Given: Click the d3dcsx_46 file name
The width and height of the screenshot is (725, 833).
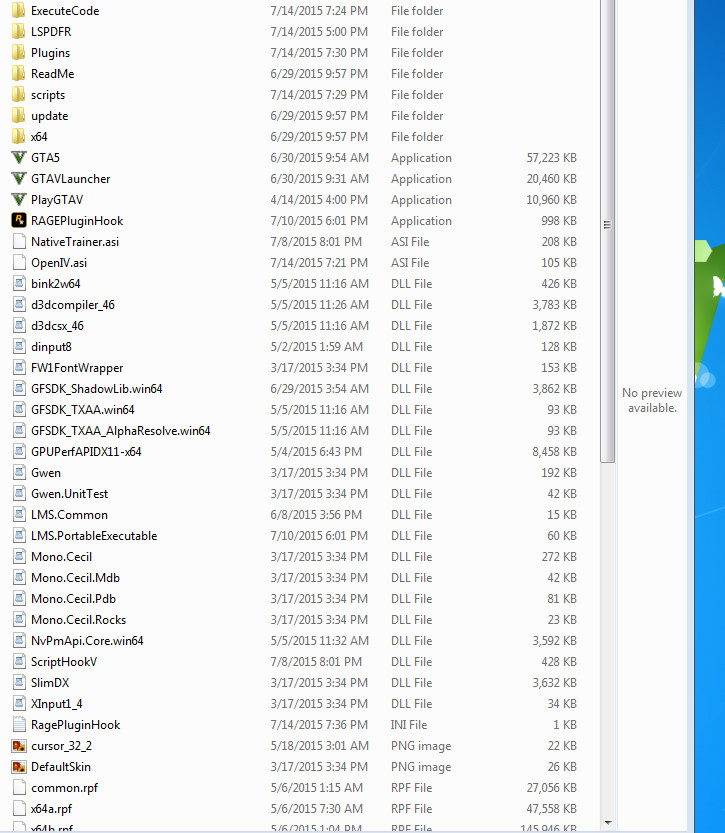Looking at the screenshot, I should [57, 326].
